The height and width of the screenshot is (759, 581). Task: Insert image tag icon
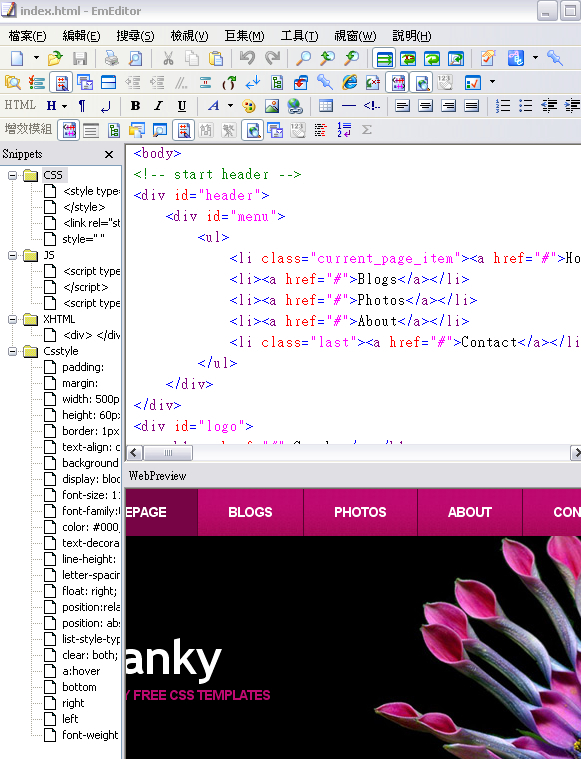pos(272,106)
